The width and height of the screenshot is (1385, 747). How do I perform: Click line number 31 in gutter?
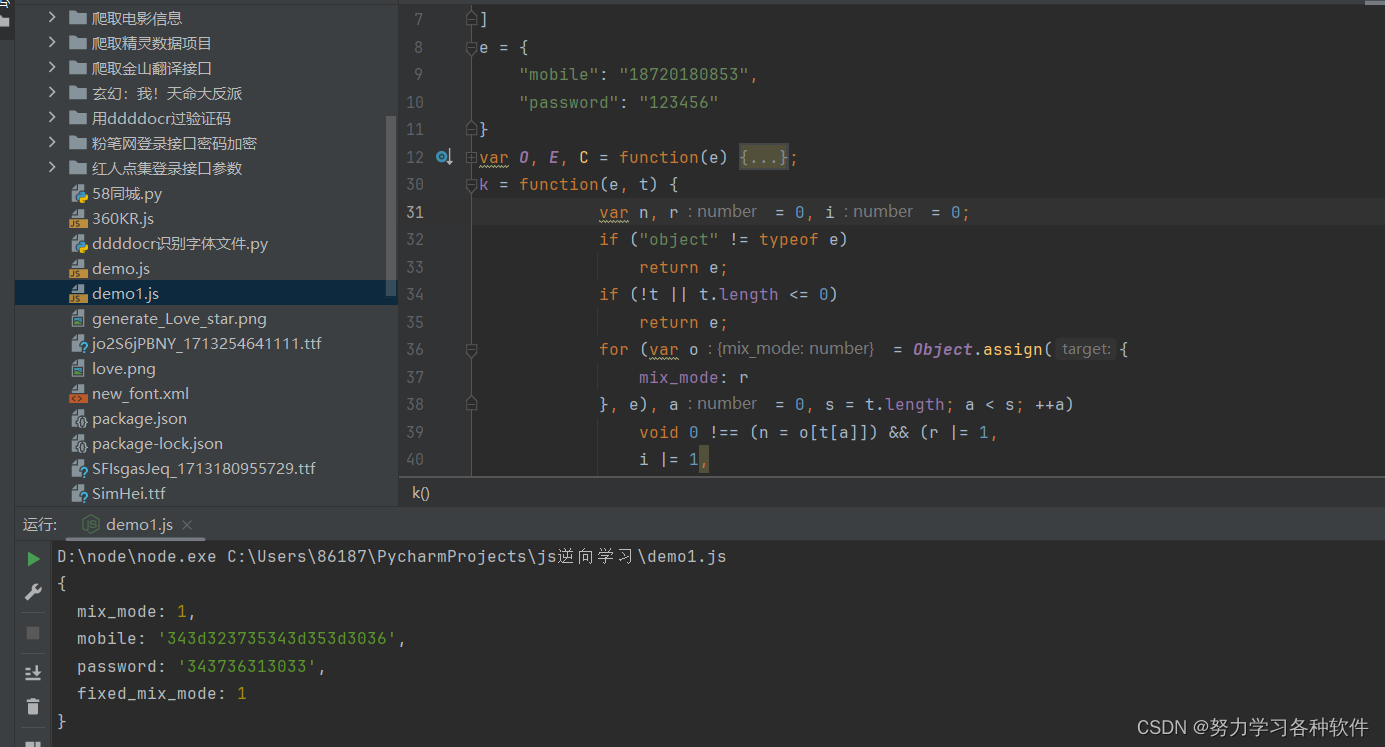point(415,212)
